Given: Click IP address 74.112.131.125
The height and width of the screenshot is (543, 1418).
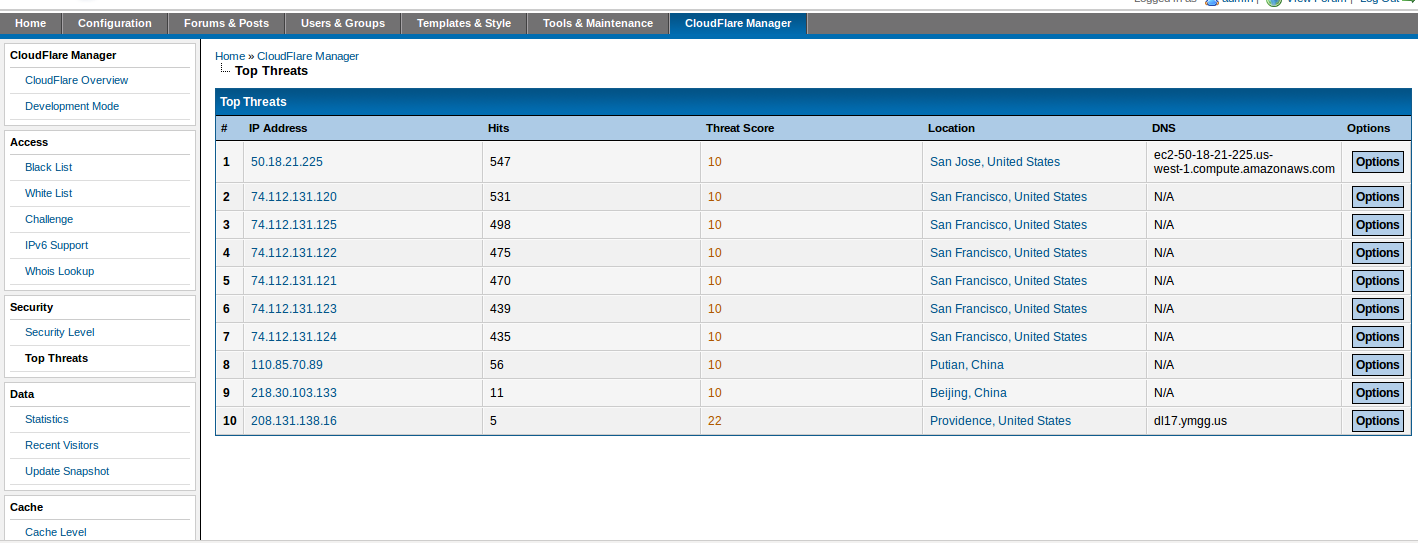Looking at the screenshot, I should [294, 225].
